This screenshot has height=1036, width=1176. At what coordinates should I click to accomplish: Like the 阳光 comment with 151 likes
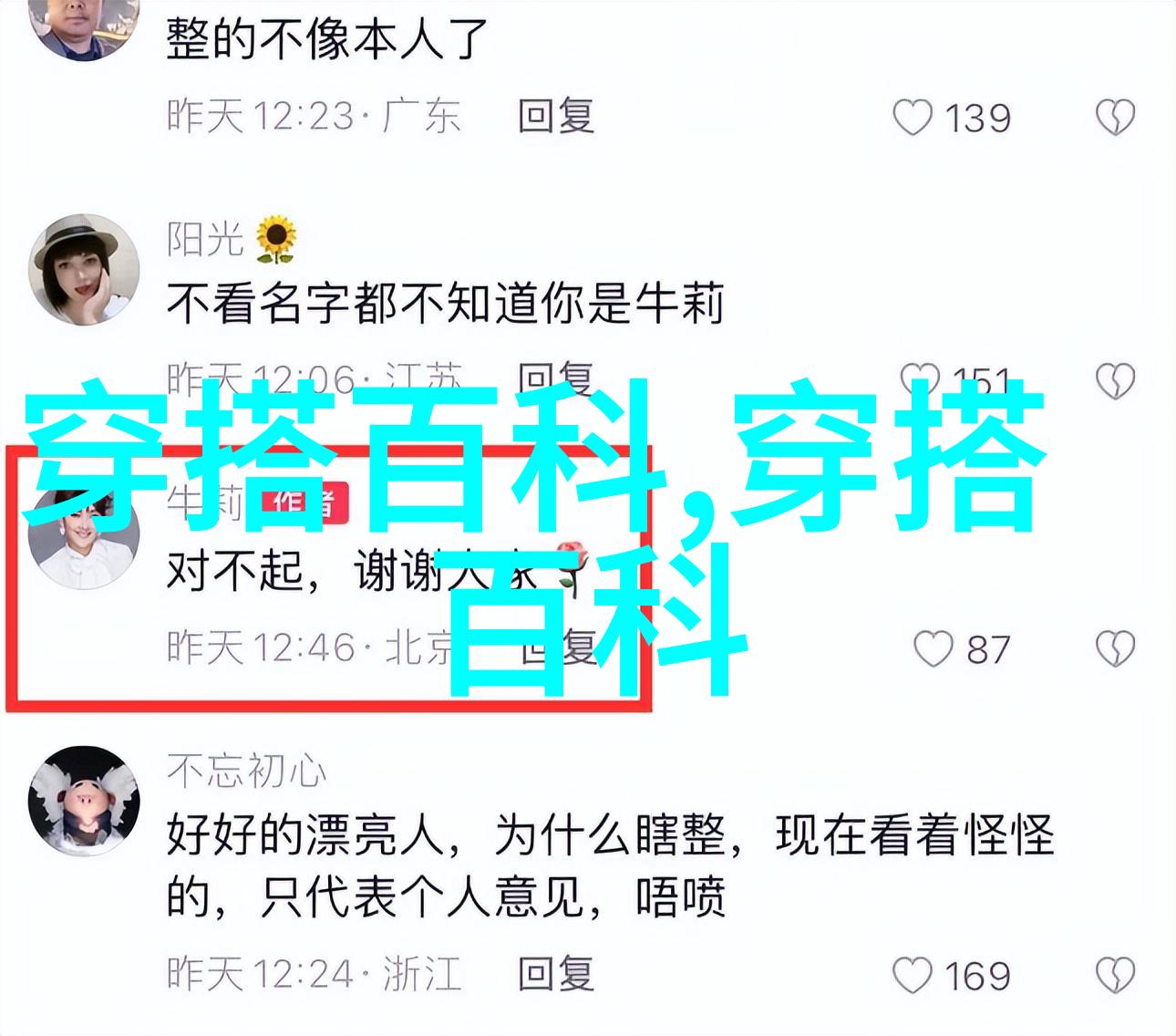pos(919,379)
